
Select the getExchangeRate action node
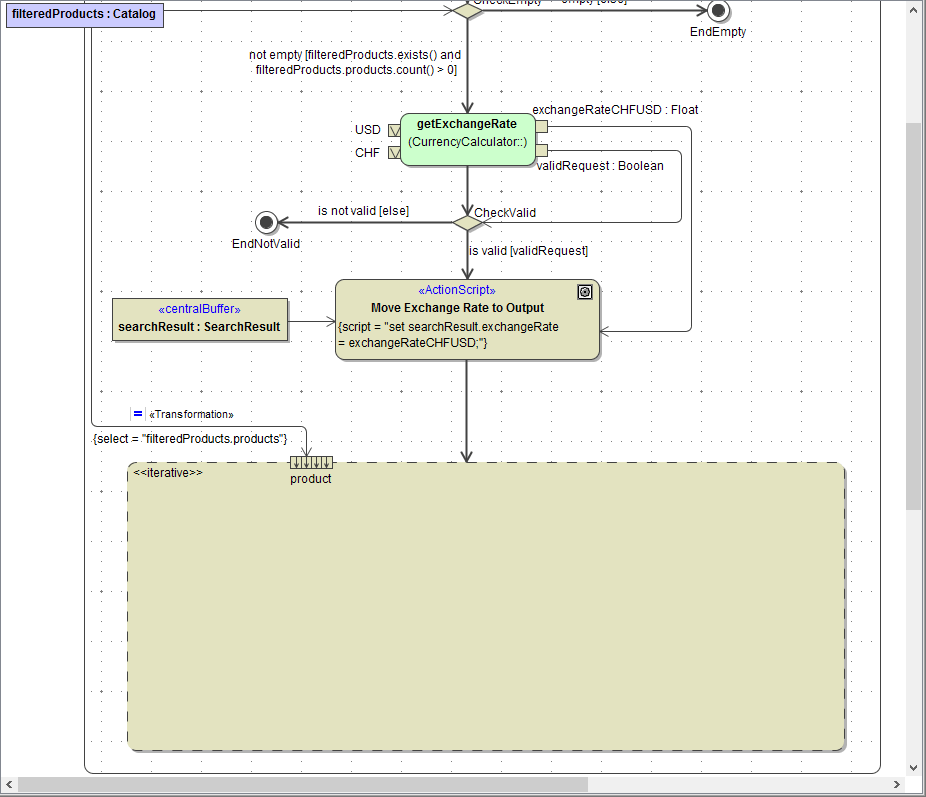467,139
